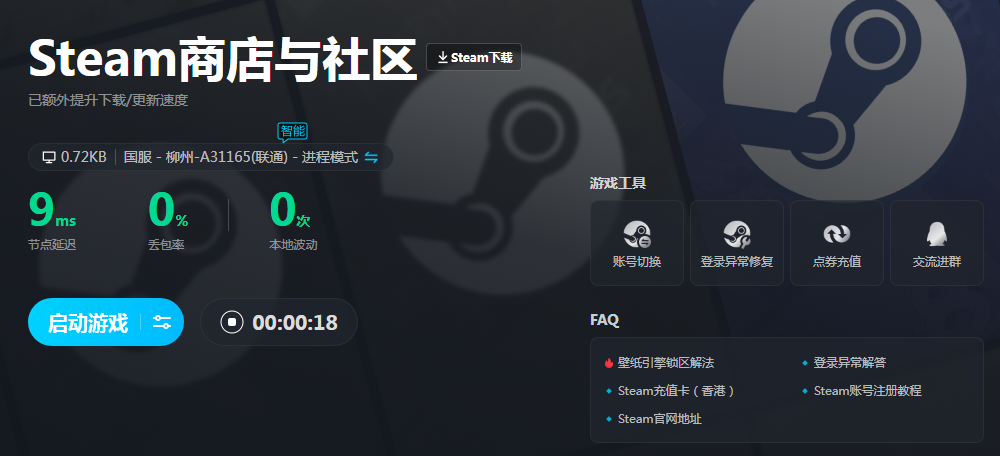Click the monitor icon next to 0.72KB
Image resolution: width=1000 pixels, height=456 pixels.
tap(49, 157)
